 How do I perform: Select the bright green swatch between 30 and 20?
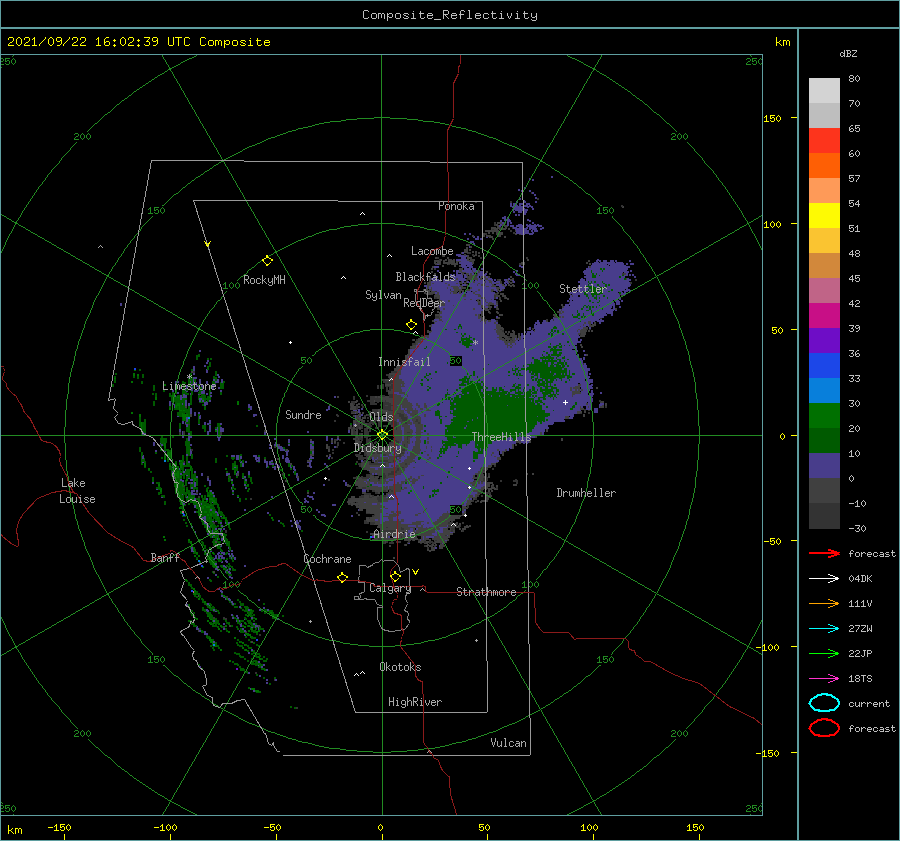(824, 416)
